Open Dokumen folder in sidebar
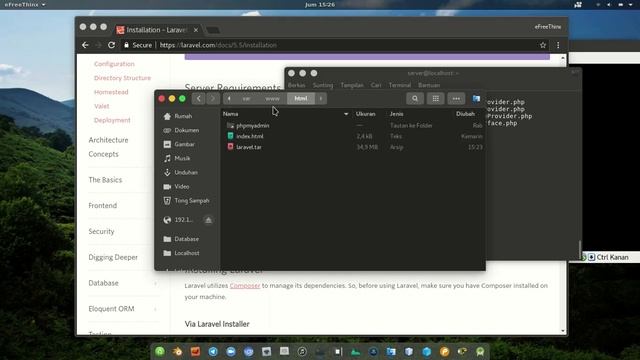Viewport: 640px width, 360px height. [188, 130]
